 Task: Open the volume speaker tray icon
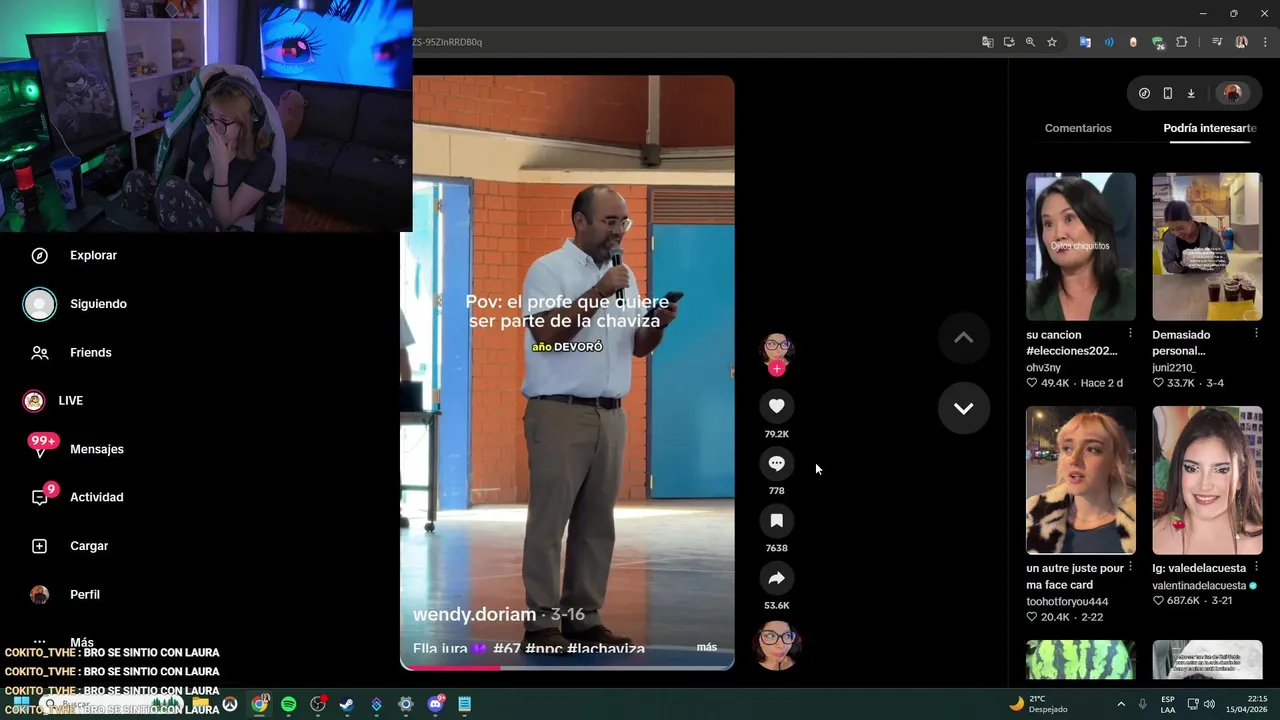coord(1209,704)
